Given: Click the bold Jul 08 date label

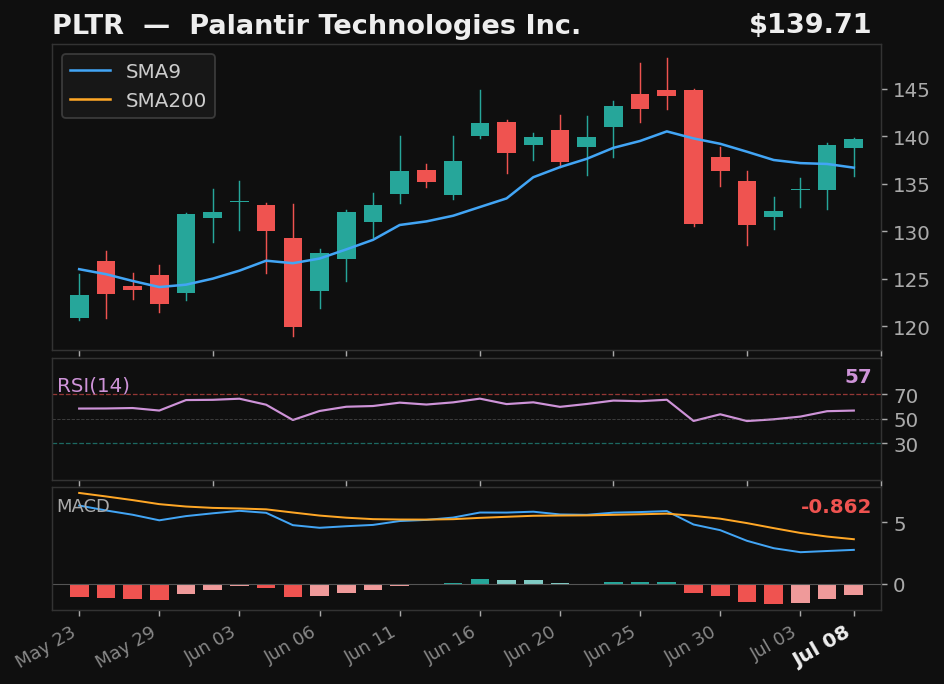Looking at the screenshot, I should coord(822,646).
